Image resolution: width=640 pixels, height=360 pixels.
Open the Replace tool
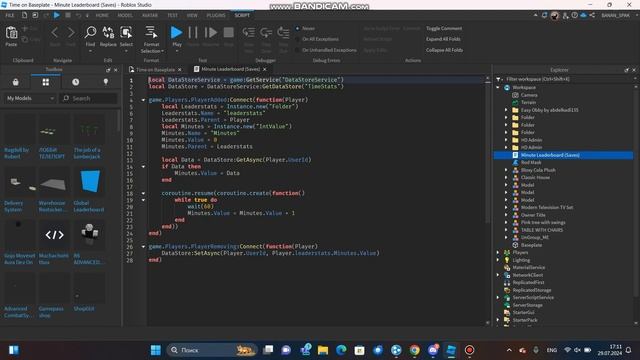click(x=108, y=33)
